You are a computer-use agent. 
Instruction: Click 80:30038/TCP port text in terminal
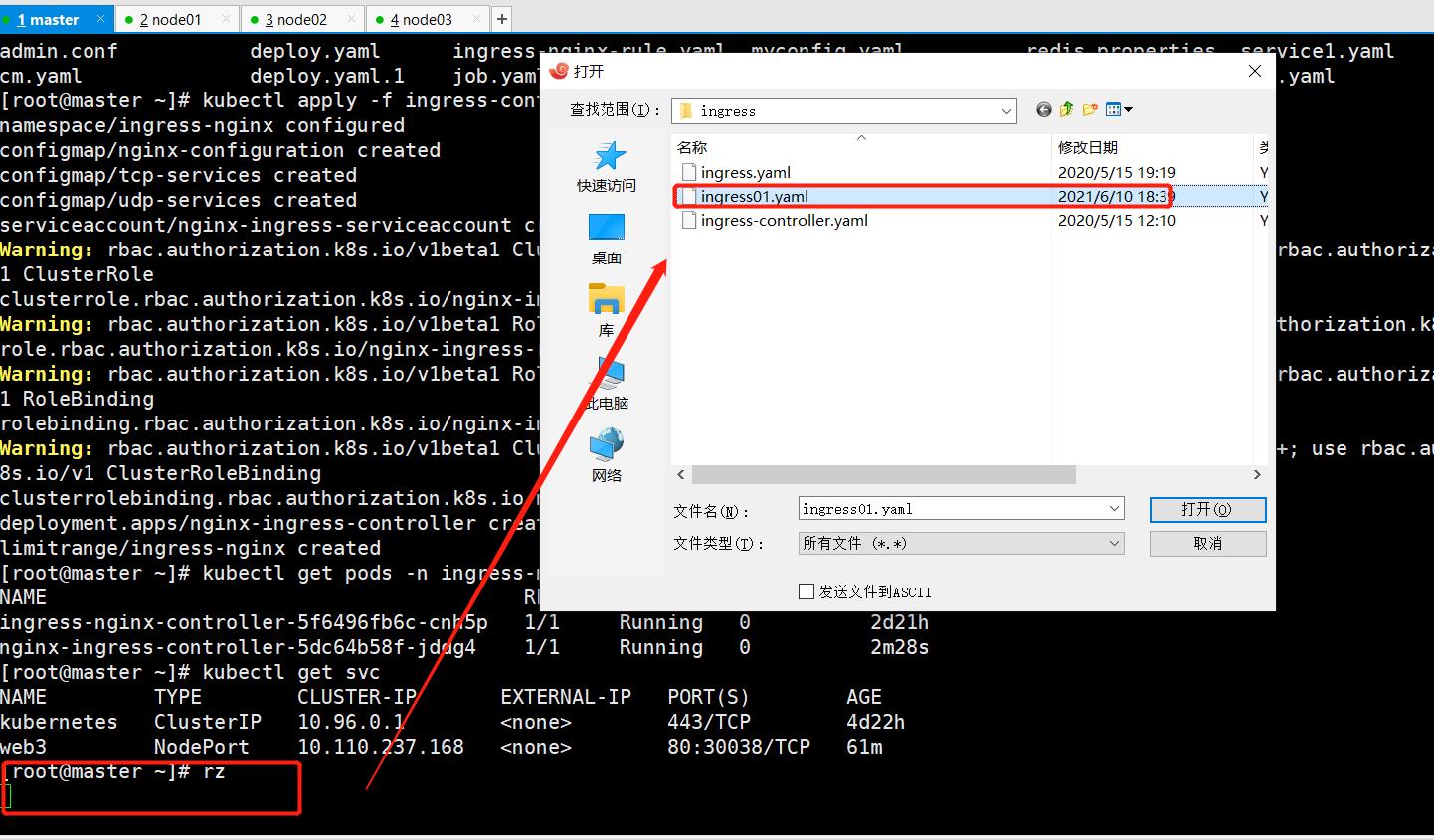pyautogui.click(x=739, y=747)
